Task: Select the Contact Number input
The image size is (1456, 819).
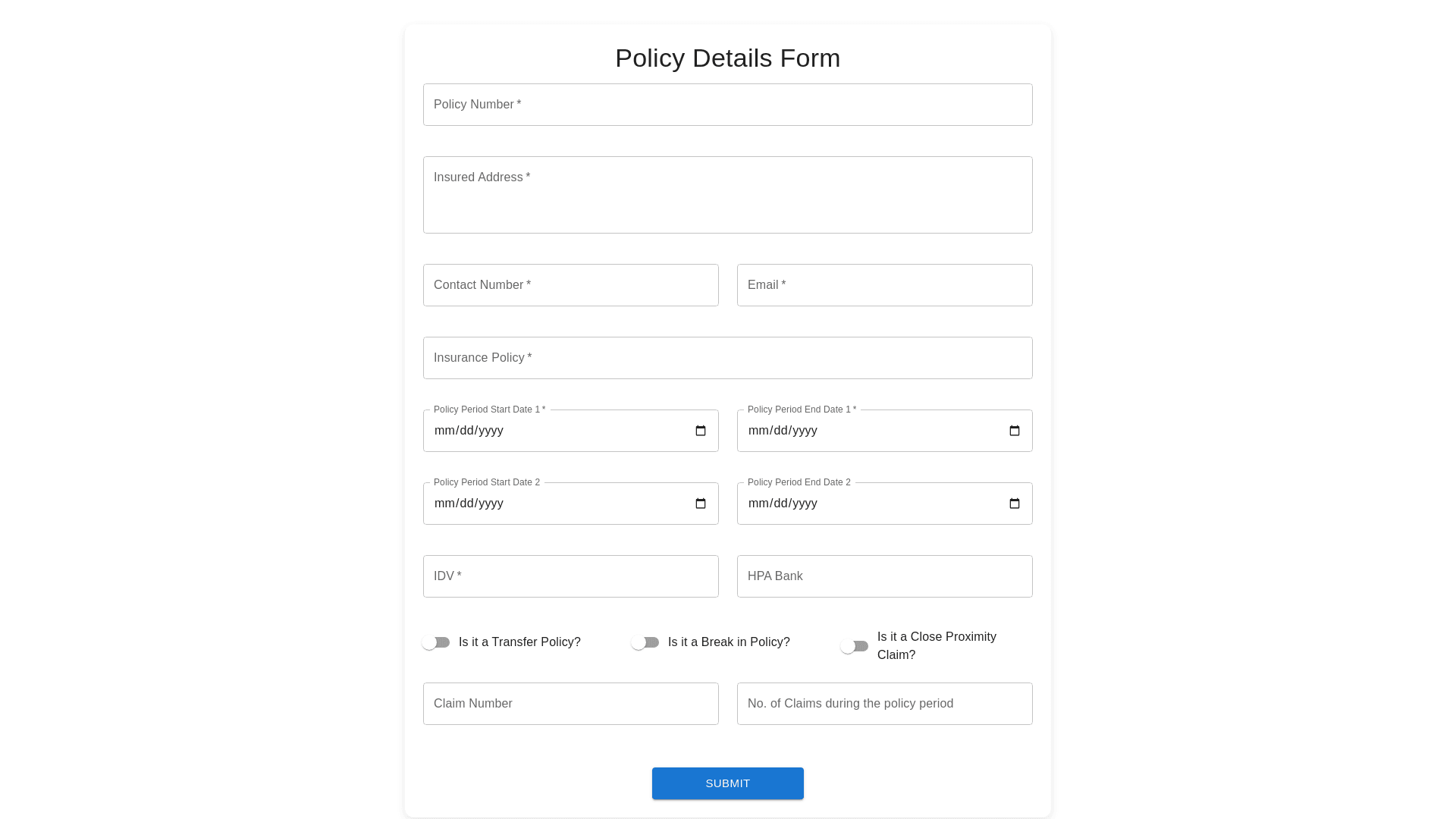Action: 571,285
